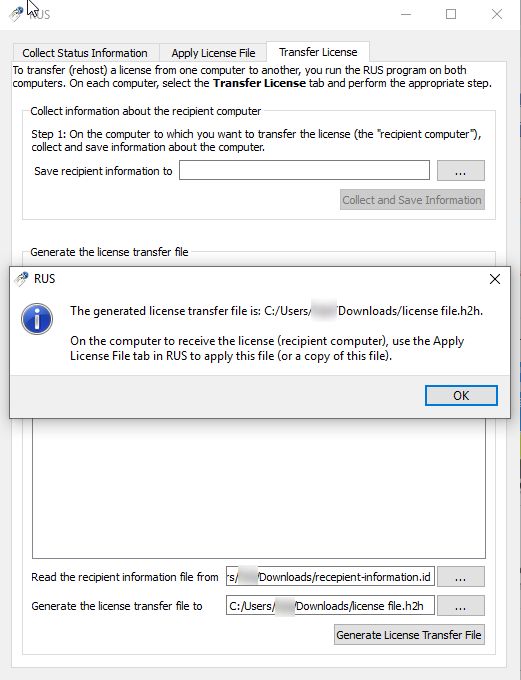Click the Generate License Transfer File button
This screenshot has width=521, height=680.
pos(409,635)
